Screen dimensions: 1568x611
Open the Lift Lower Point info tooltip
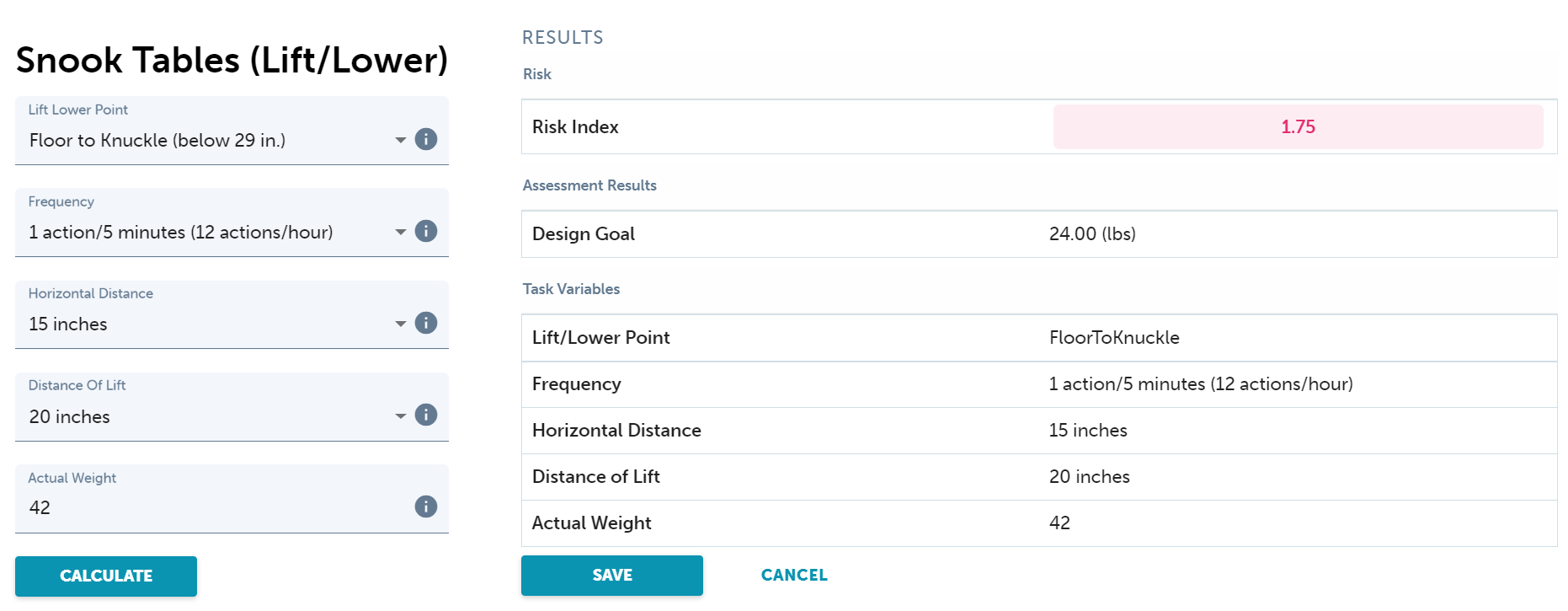coord(426,139)
